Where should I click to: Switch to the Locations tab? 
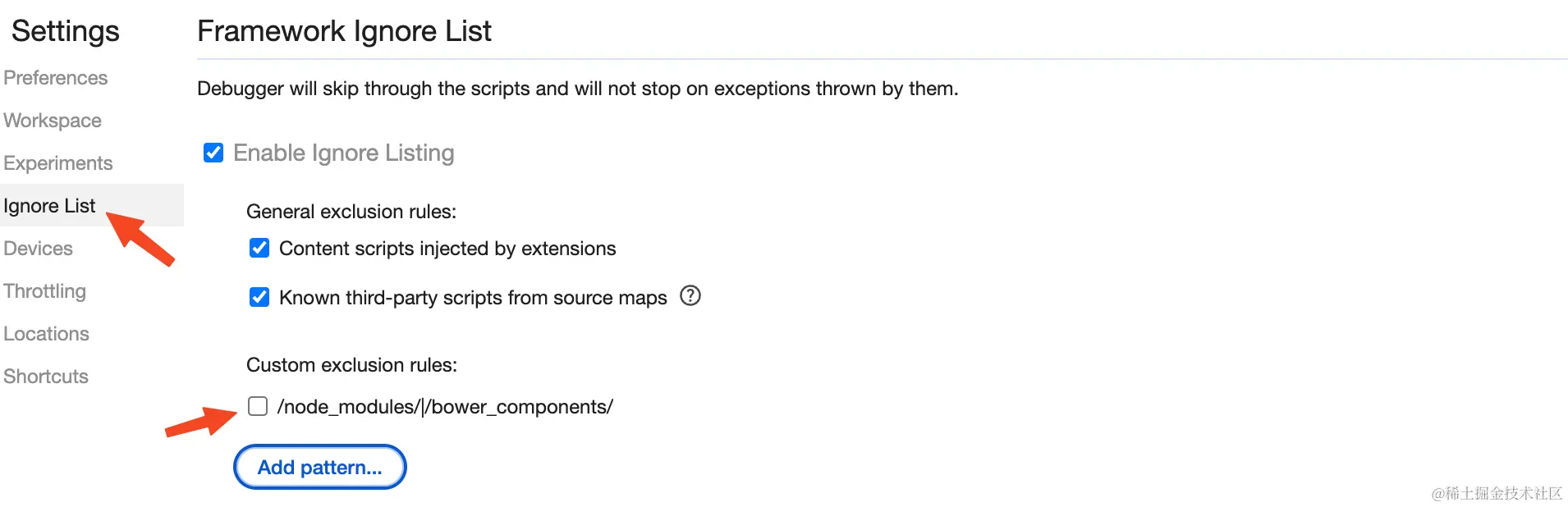(47, 334)
